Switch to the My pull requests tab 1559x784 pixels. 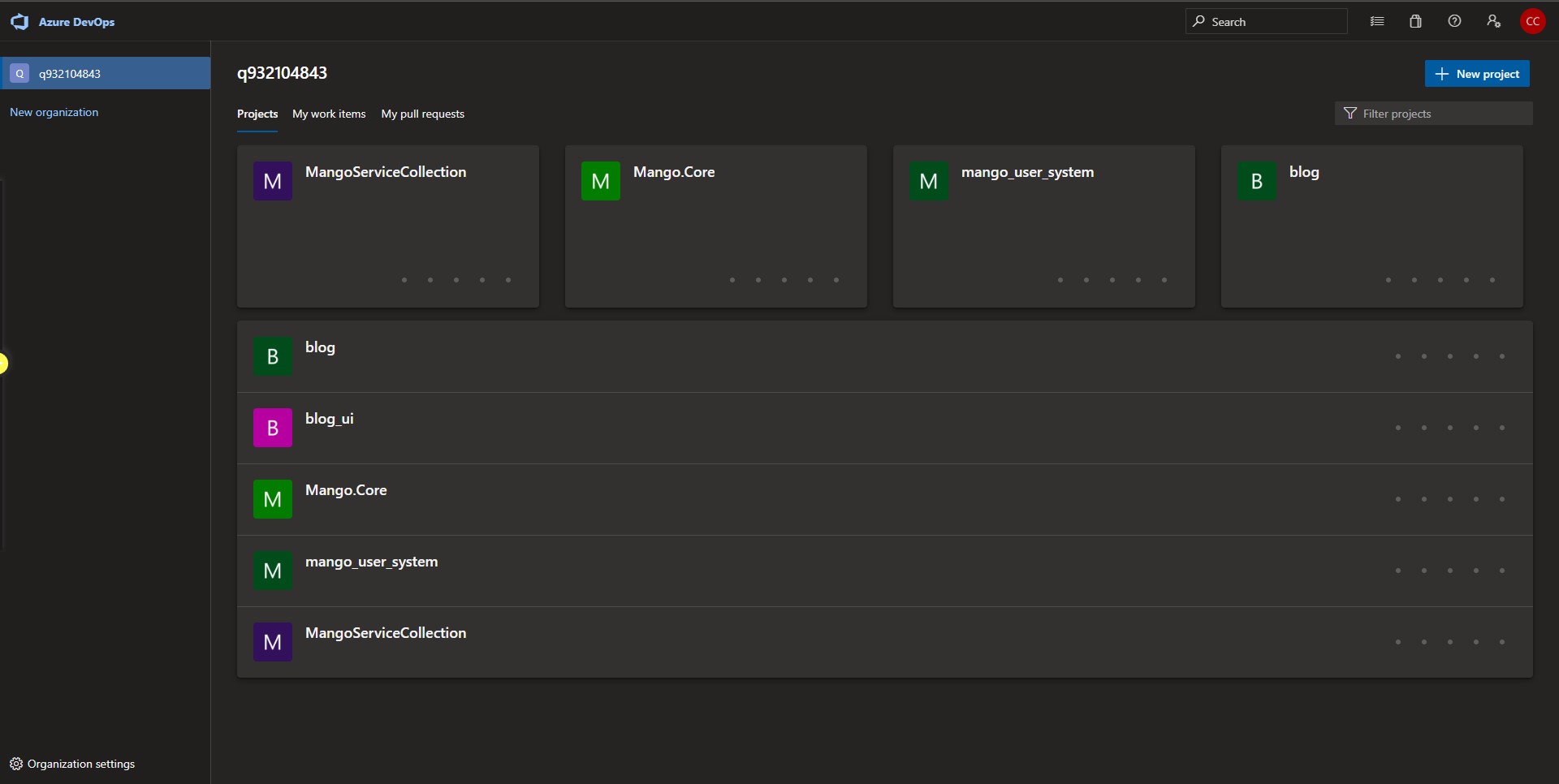[x=422, y=114]
